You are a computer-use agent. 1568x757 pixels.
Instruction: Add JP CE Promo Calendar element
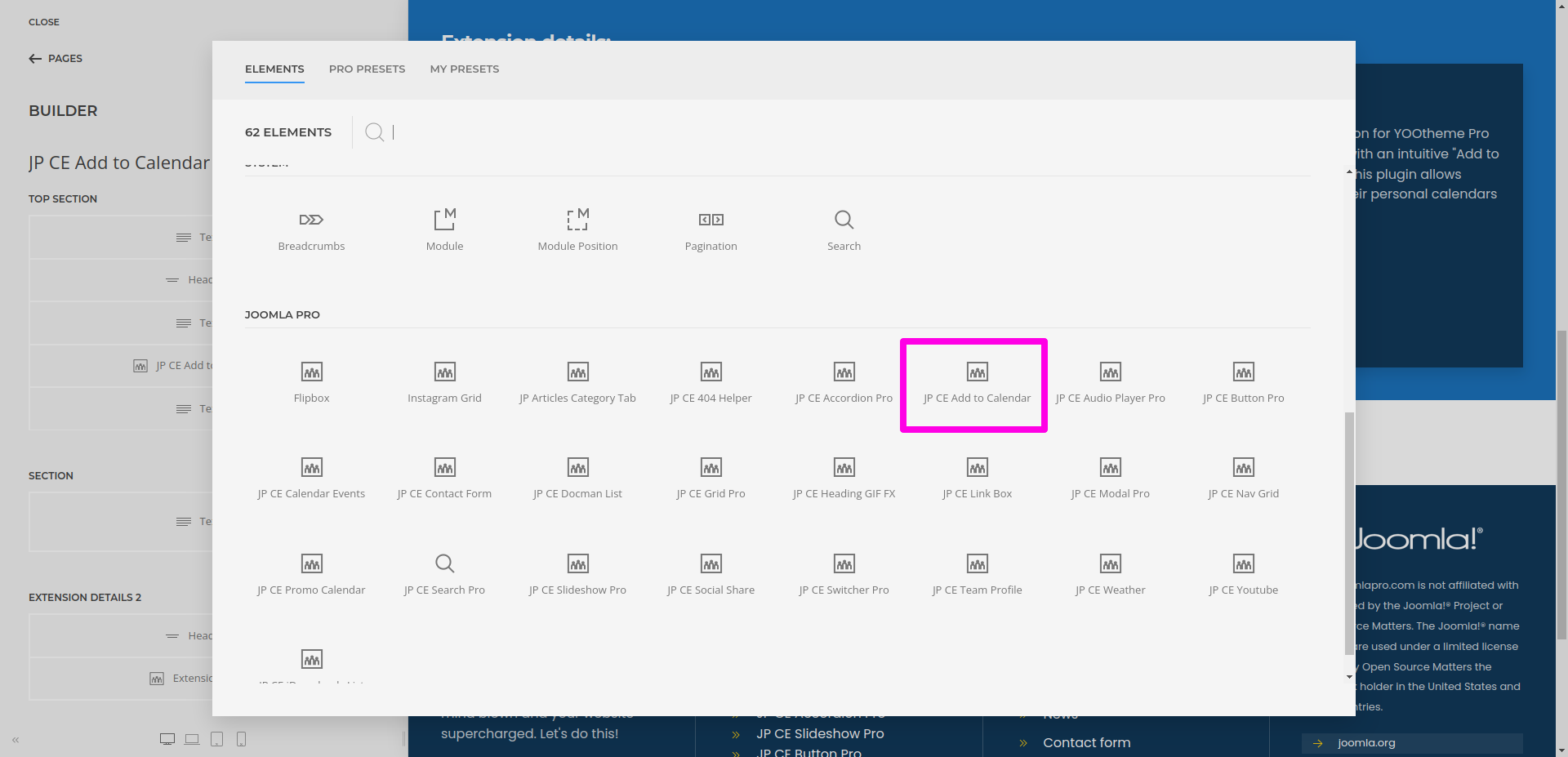[311, 575]
